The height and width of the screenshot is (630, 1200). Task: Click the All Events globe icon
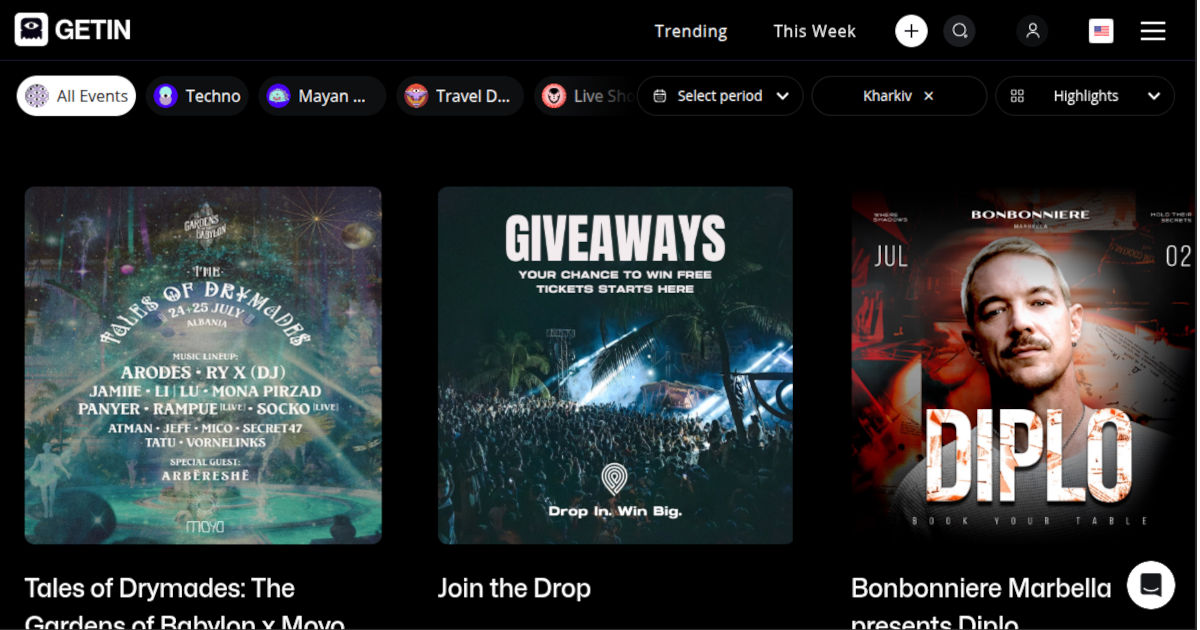[x=37, y=96]
